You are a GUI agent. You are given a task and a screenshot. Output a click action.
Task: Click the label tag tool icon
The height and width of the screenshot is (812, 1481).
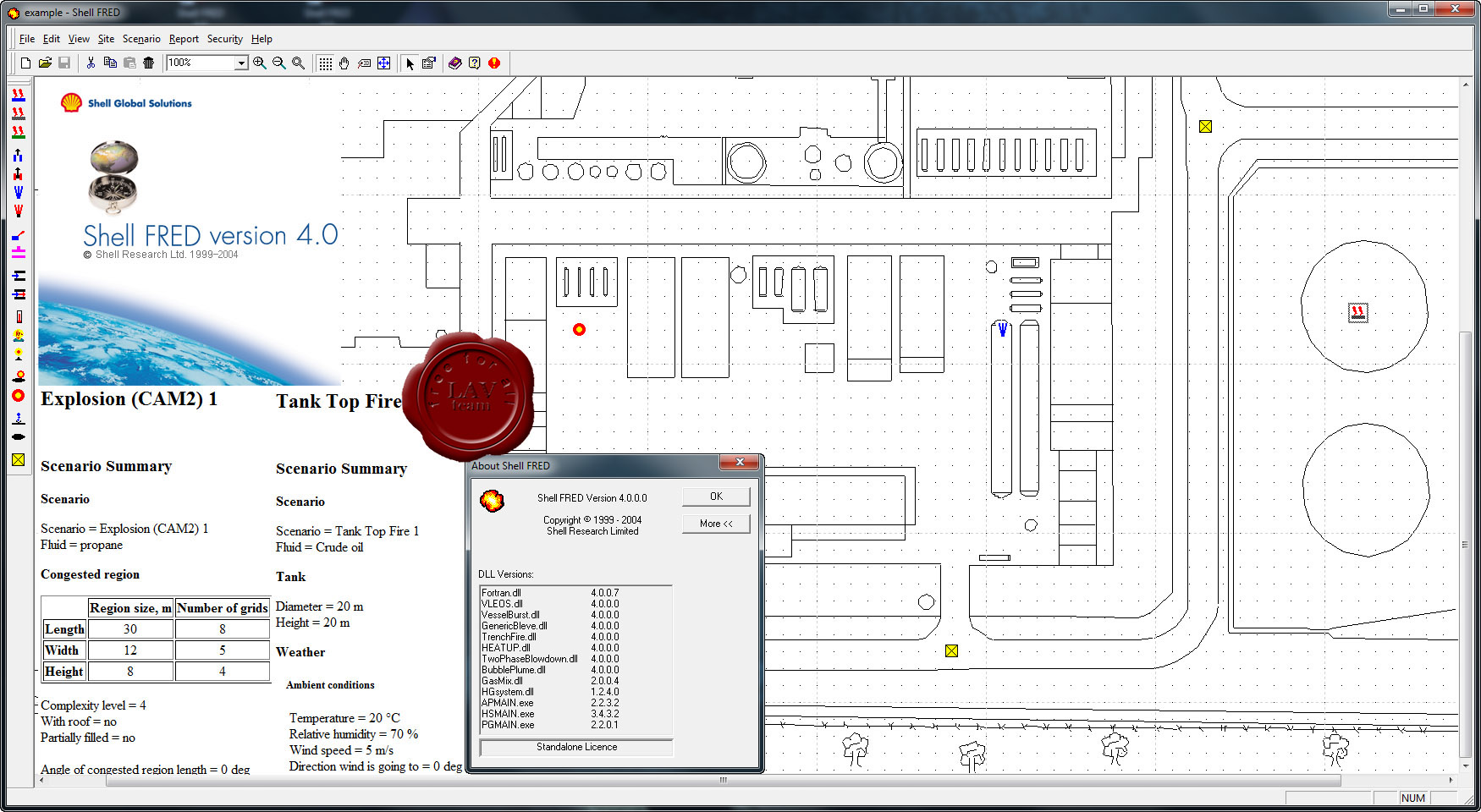tap(364, 63)
